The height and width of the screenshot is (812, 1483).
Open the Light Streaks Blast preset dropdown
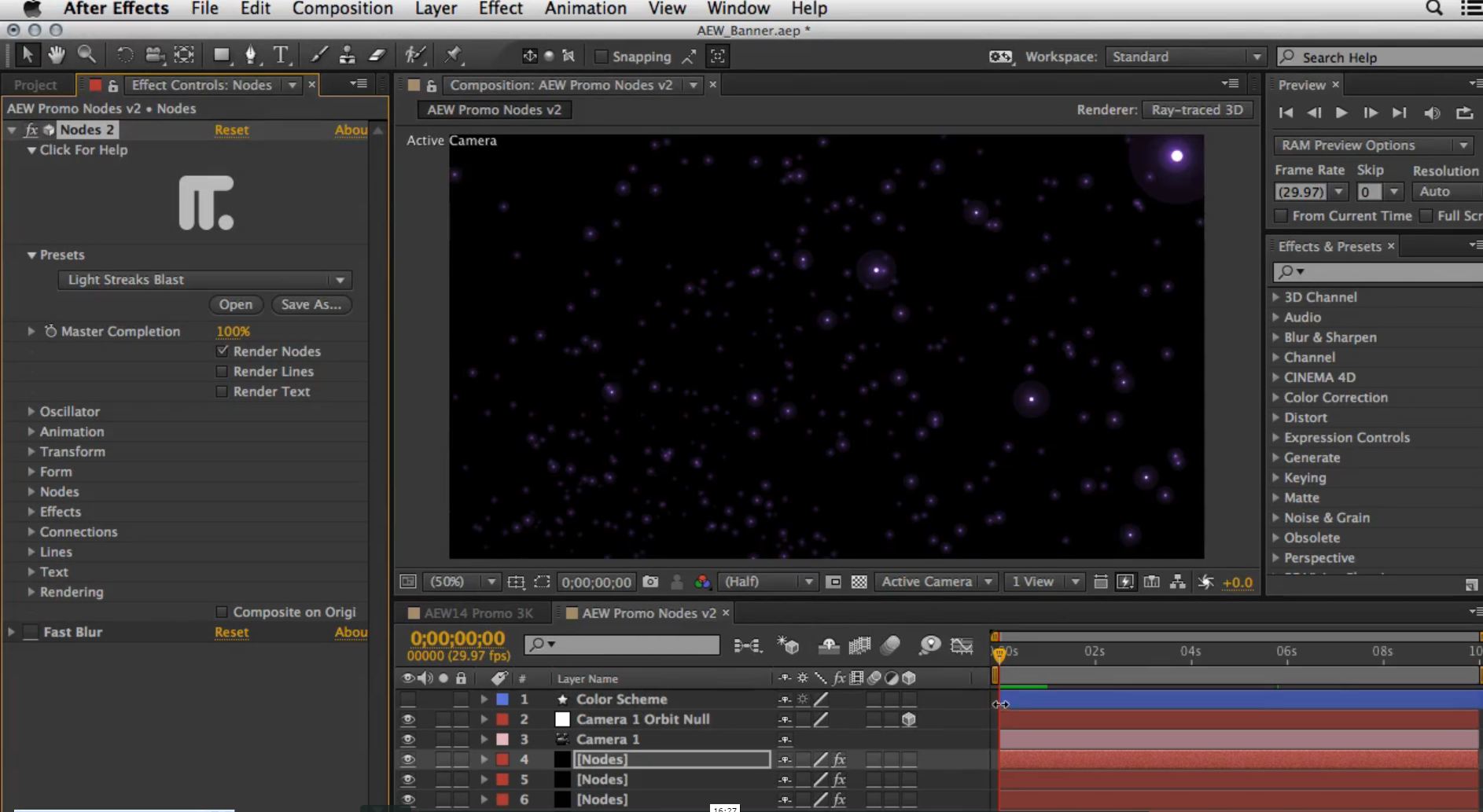pyautogui.click(x=204, y=280)
